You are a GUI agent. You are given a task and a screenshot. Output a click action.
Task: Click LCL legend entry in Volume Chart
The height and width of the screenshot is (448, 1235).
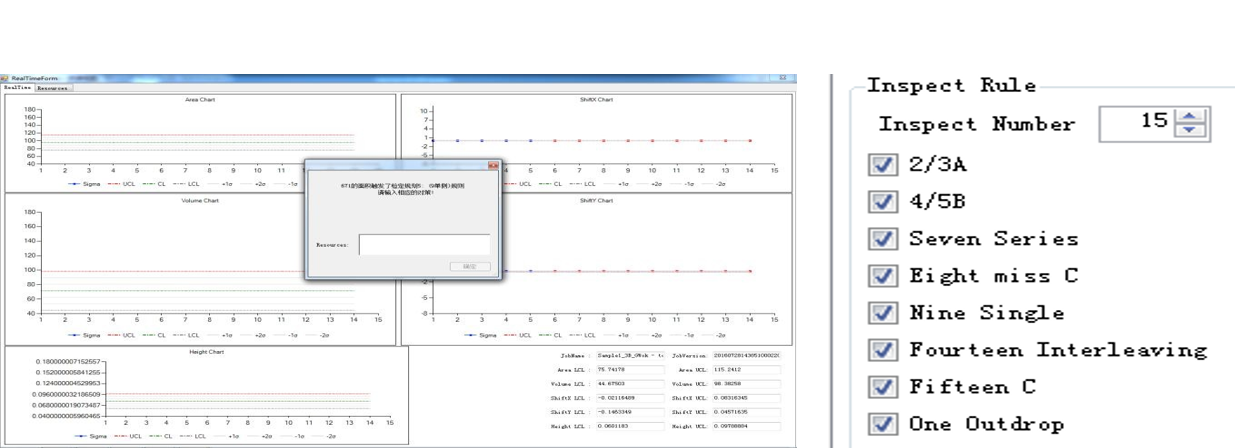tap(186, 336)
